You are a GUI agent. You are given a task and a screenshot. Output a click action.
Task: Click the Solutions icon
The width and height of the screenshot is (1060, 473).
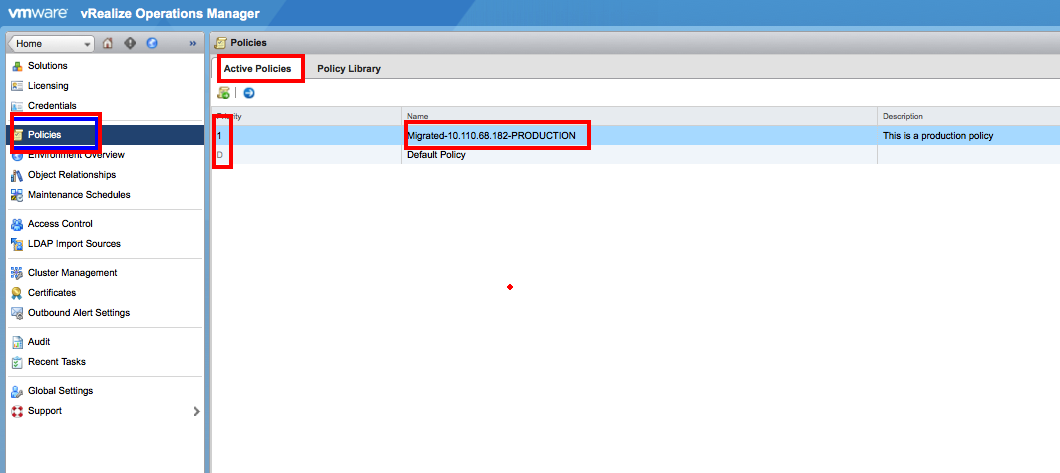click(18, 66)
